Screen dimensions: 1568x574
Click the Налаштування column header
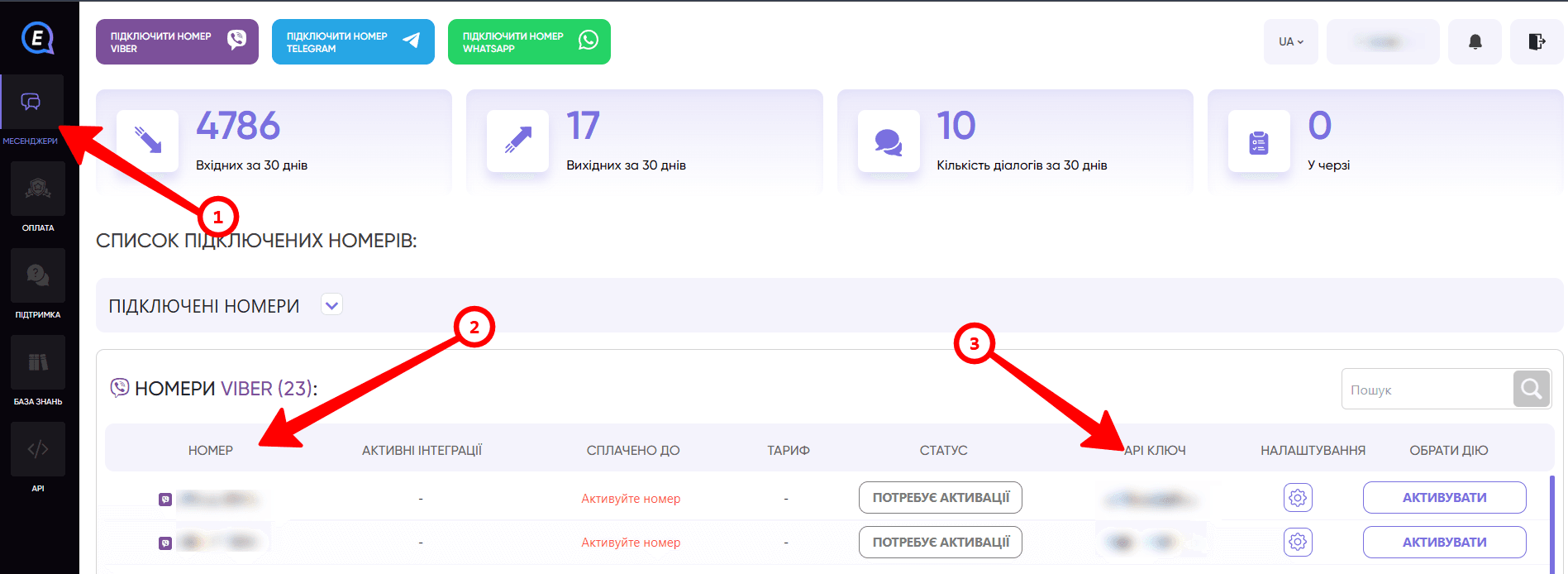(x=1313, y=451)
